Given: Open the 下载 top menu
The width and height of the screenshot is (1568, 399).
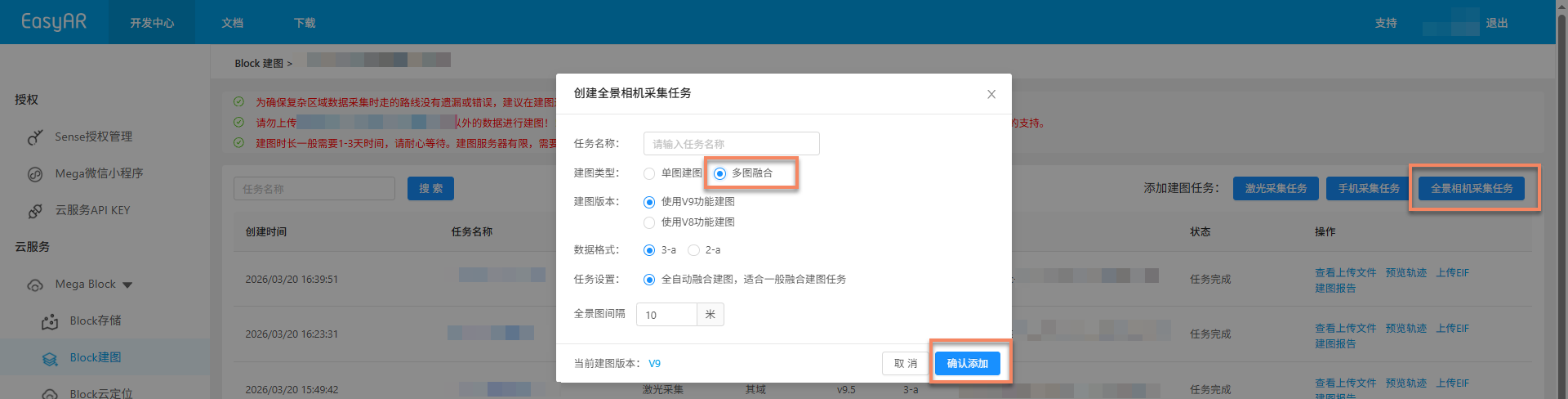Looking at the screenshot, I should point(305,23).
